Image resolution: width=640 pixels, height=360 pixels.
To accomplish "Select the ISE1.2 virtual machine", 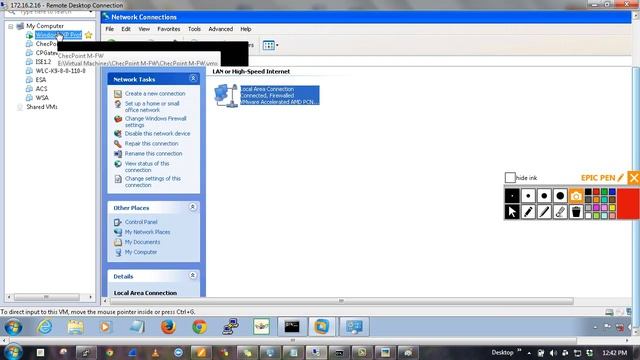I will click(43, 62).
